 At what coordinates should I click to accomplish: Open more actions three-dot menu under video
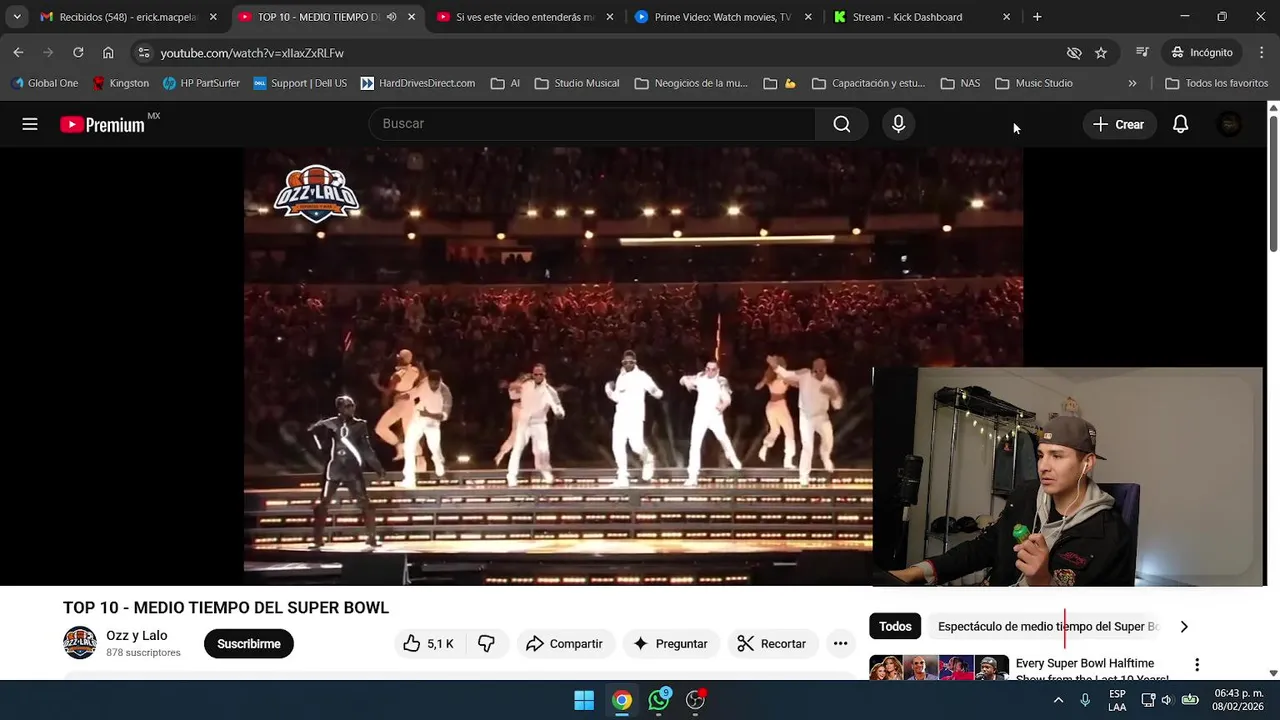[x=840, y=644]
